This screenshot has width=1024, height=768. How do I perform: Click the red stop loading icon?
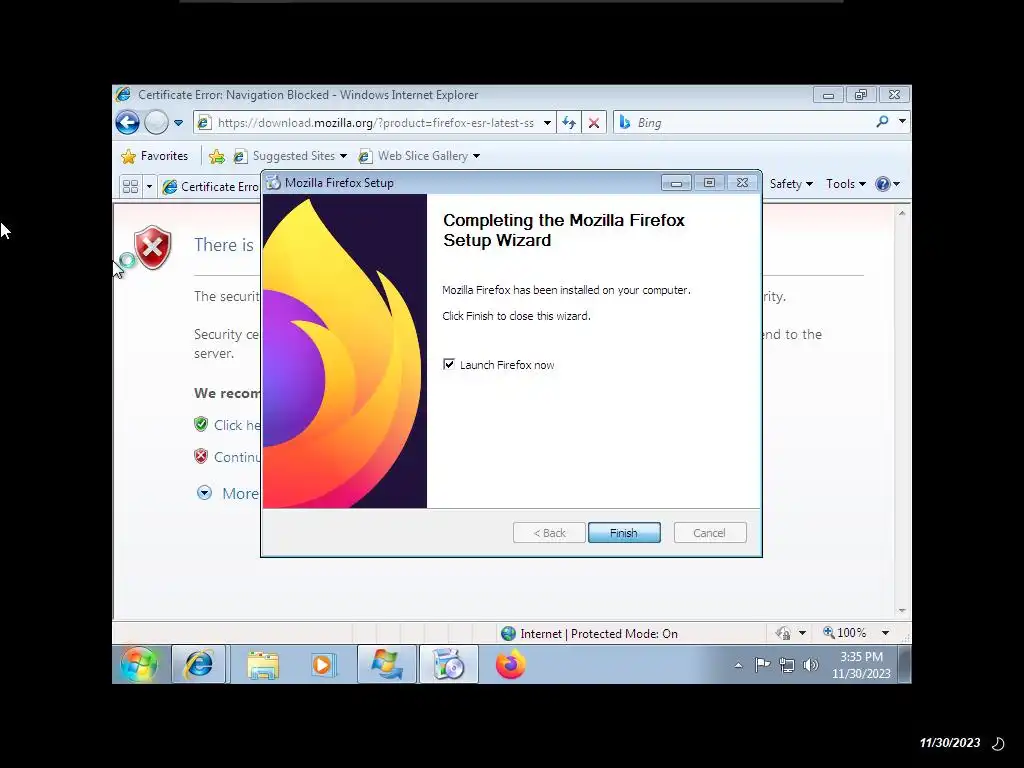click(594, 123)
